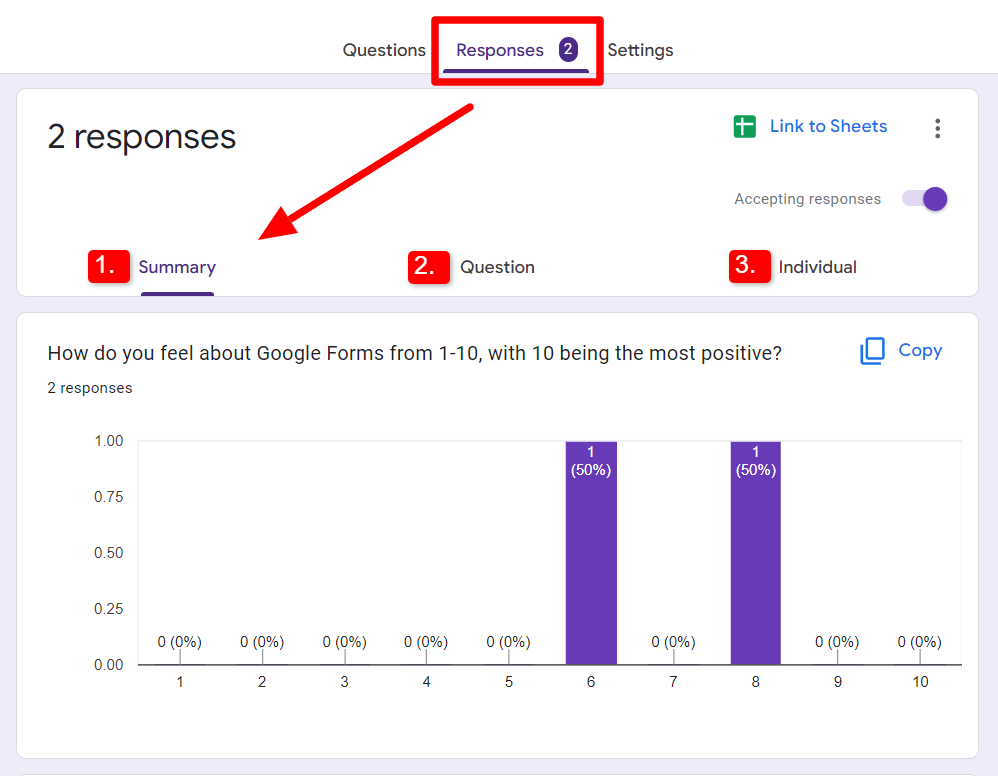Open the Questions tab

tap(384, 50)
